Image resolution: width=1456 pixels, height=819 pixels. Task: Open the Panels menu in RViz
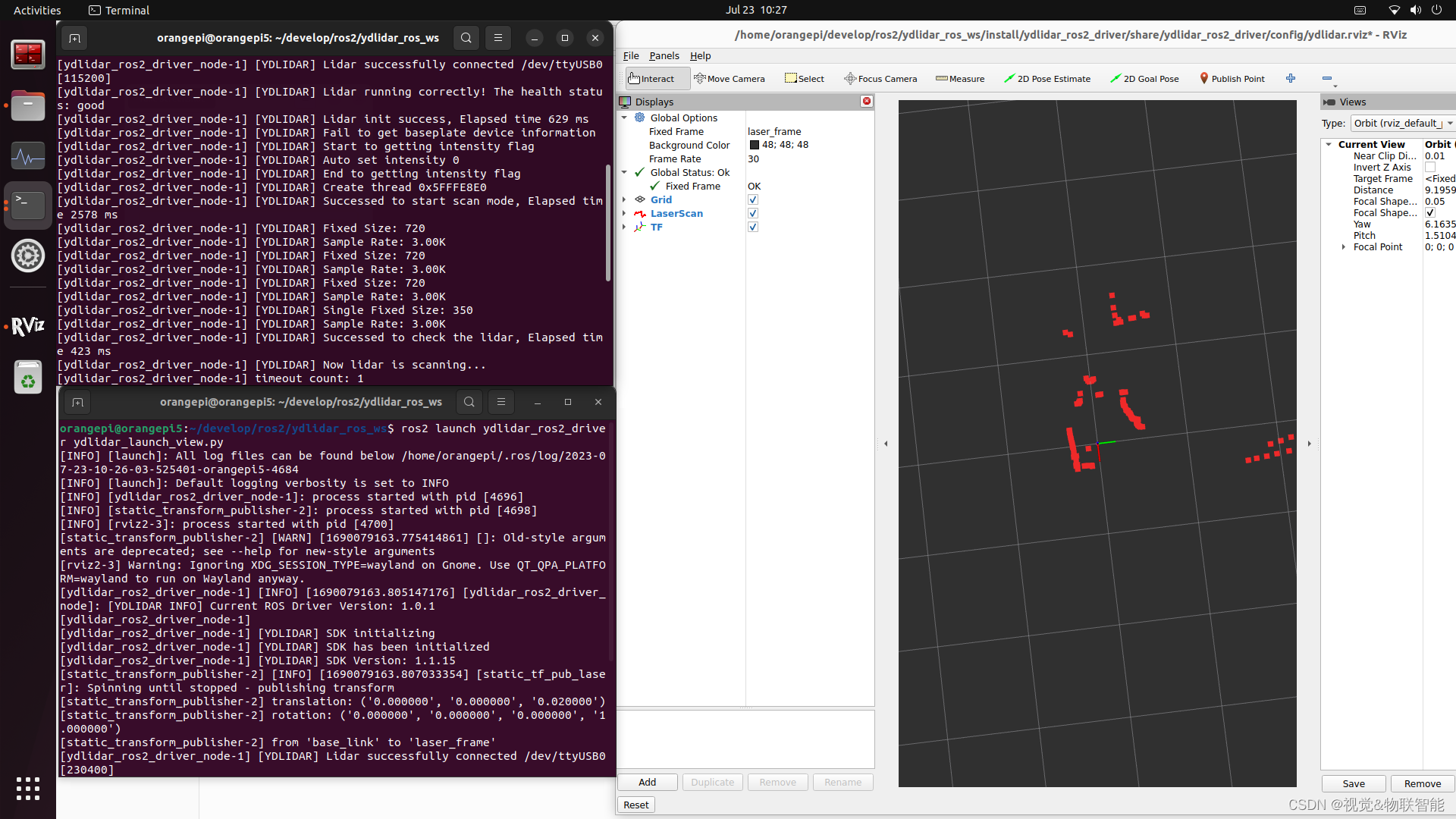(664, 55)
